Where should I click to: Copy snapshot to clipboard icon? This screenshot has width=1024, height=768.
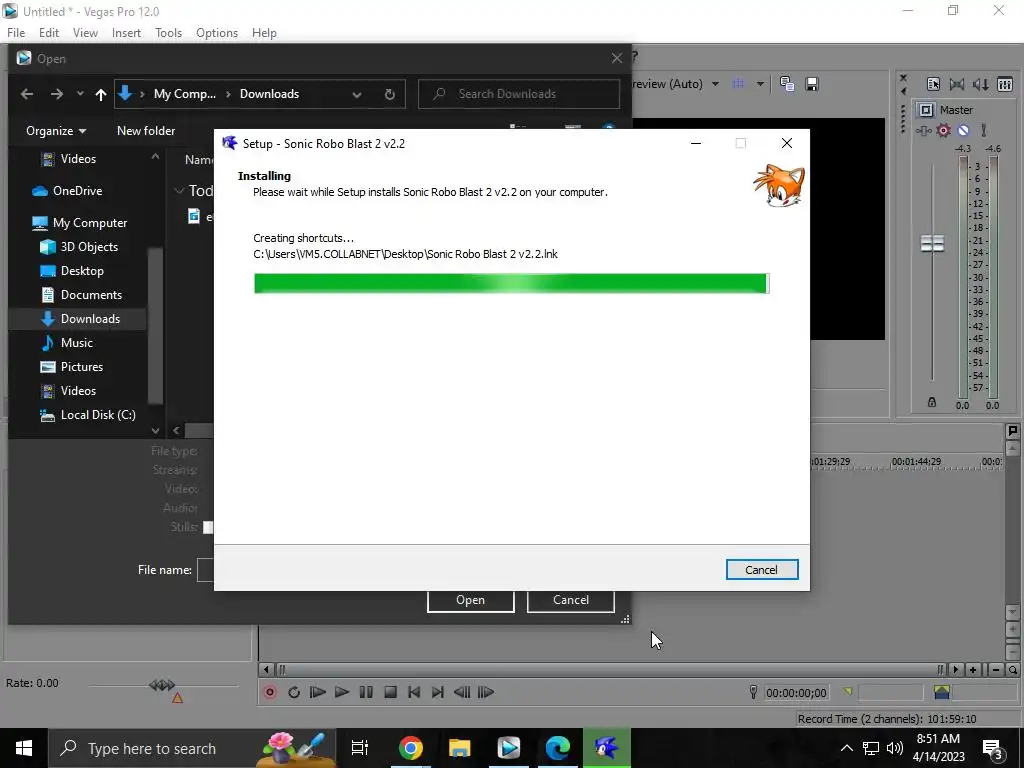(787, 84)
